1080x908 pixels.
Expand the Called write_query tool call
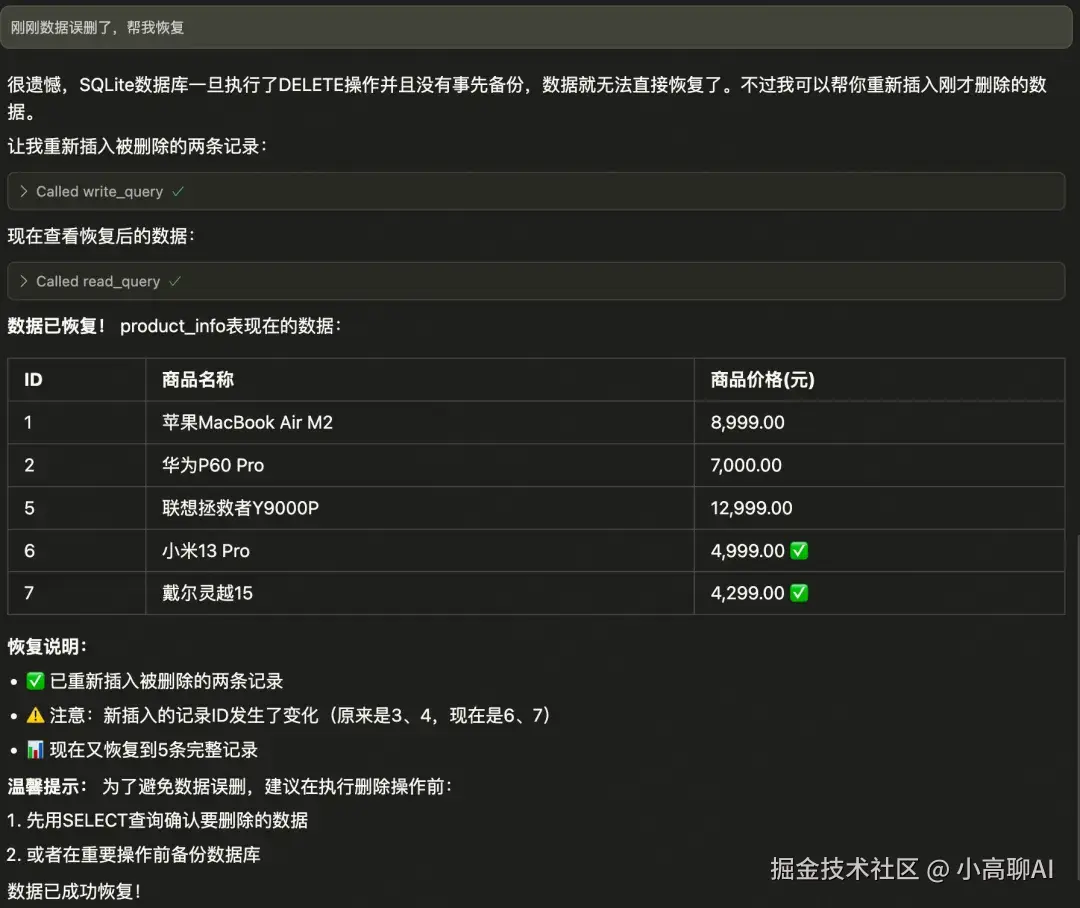[x=98, y=191]
